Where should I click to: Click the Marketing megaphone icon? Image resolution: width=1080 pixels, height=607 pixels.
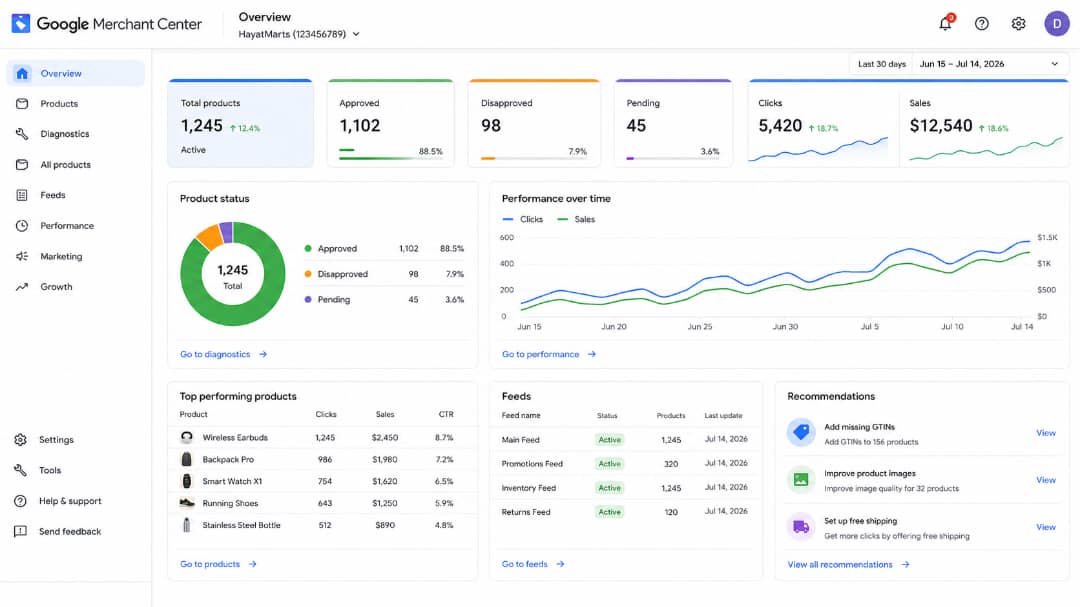pos(22,256)
